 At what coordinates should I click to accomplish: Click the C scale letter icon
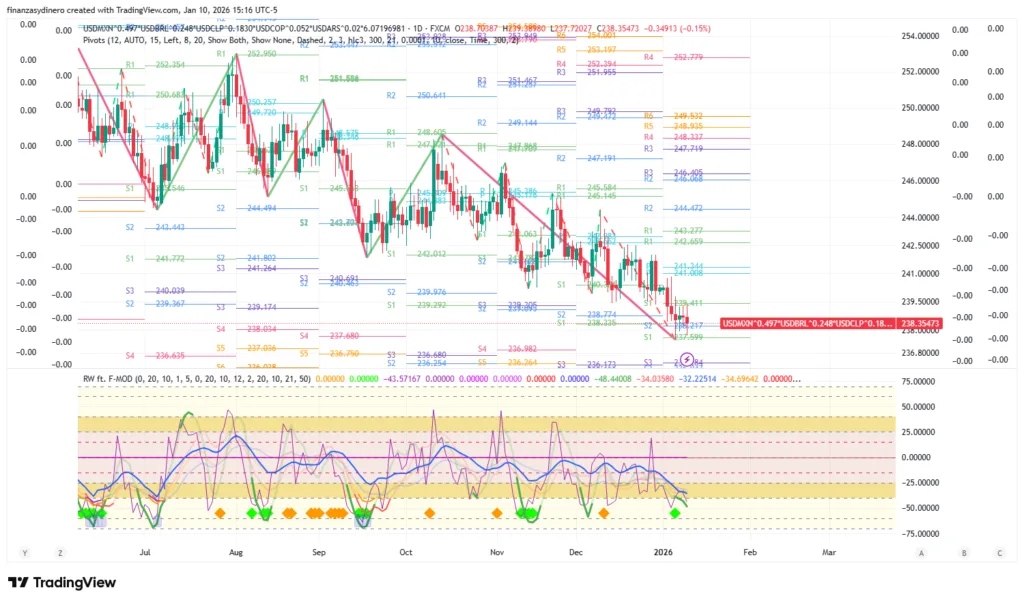(999, 552)
